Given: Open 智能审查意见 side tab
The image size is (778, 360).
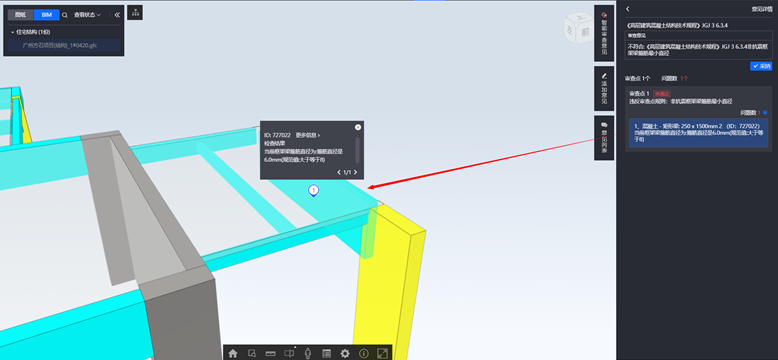Looking at the screenshot, I should pos(604,33).
